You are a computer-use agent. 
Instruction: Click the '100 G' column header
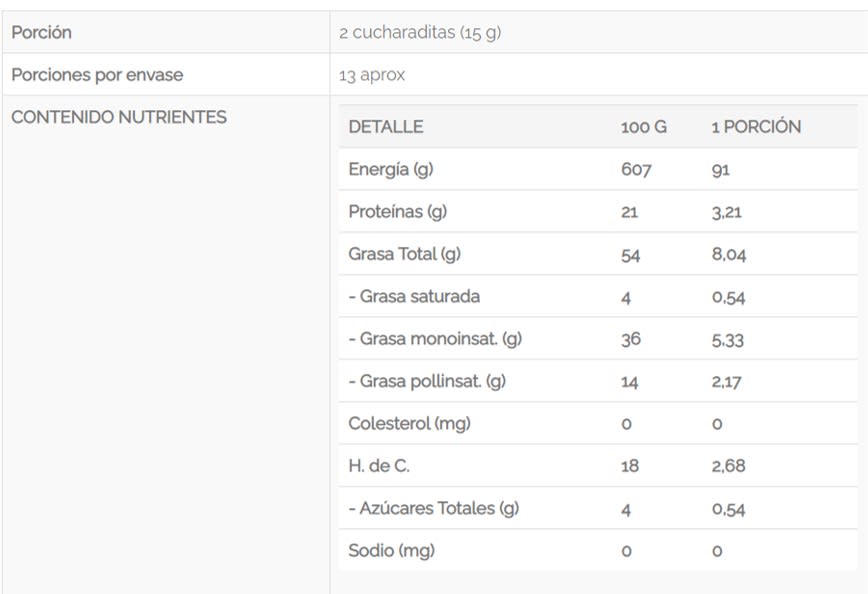click(643, 127)
